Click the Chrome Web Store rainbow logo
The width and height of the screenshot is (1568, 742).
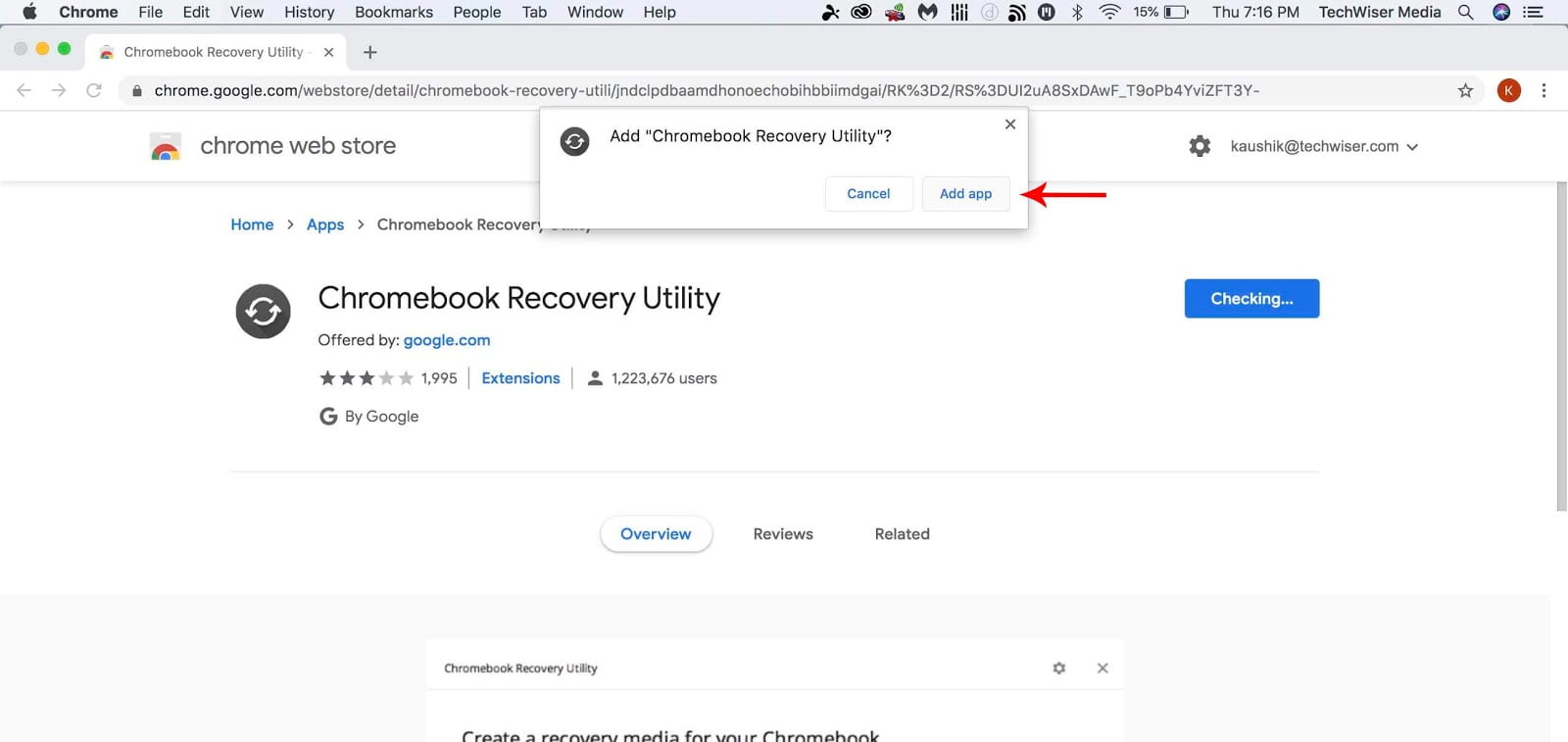[166, 146]
